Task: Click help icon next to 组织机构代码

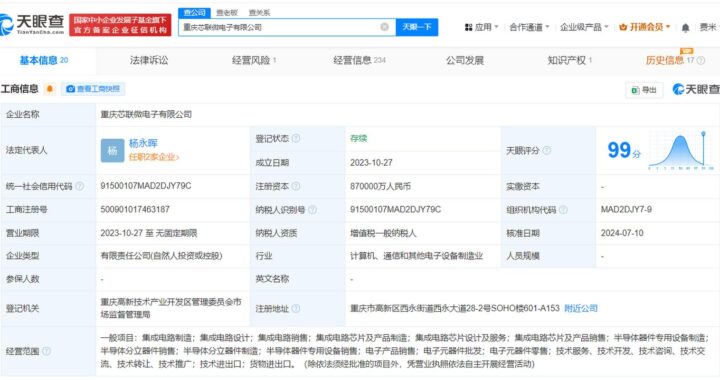Action: coord(563,210)
